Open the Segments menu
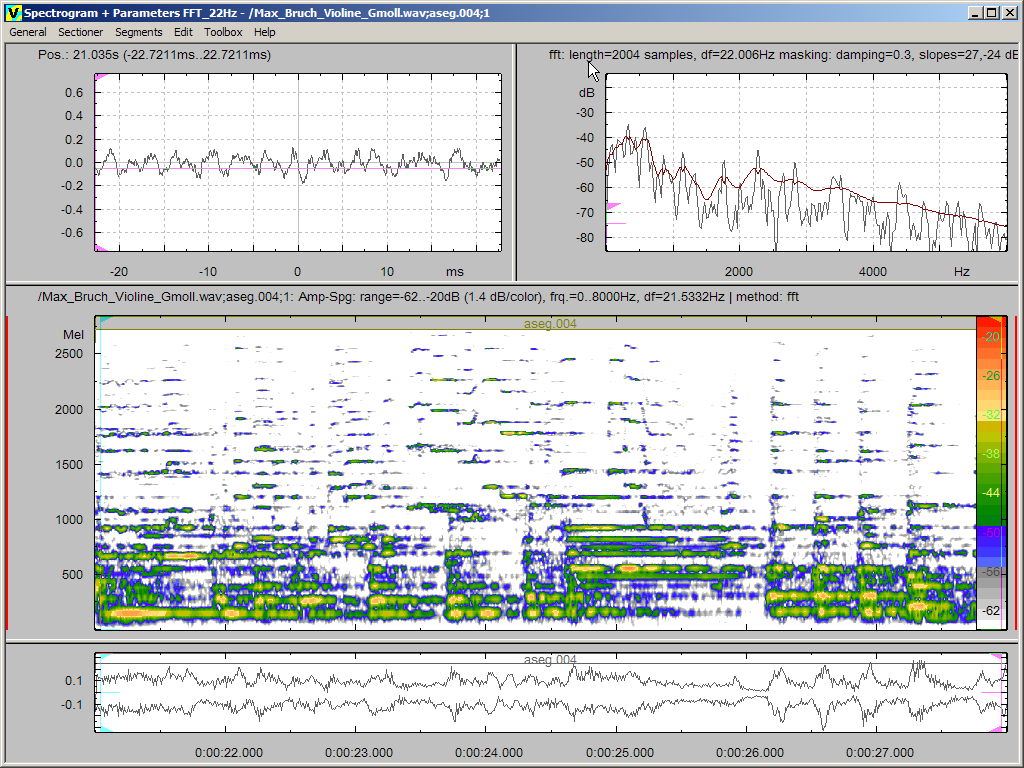Viewport: 1024px width, 768px height. (138, 32)
